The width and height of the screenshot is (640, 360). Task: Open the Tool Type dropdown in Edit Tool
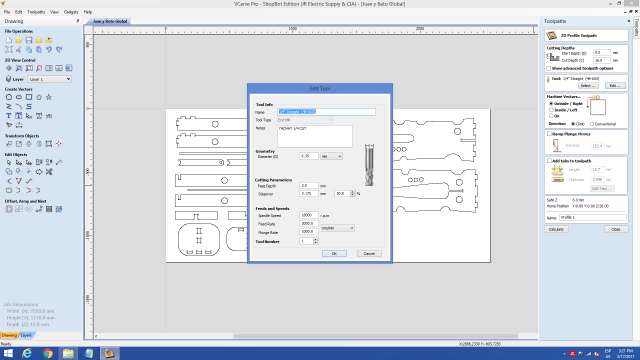pyautogui.click(x=305, y=120)
